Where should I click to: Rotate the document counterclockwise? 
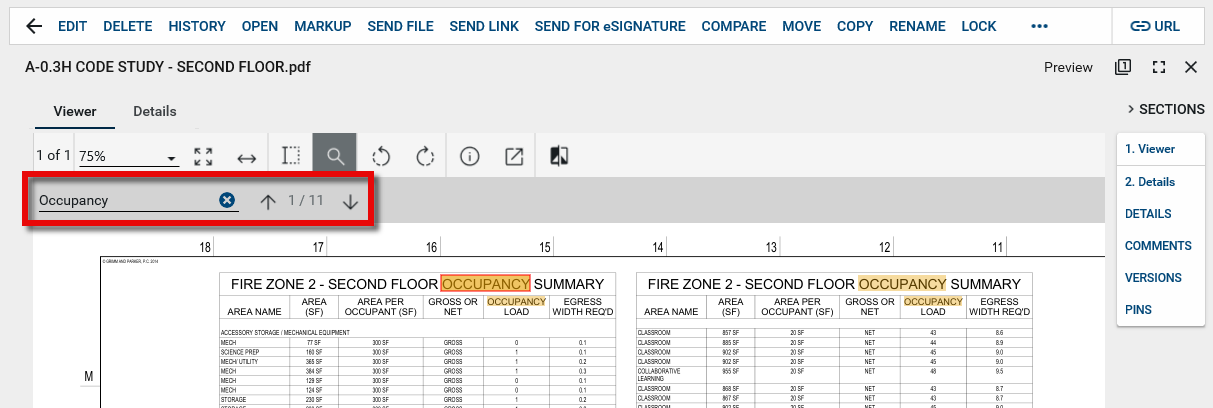point(381,156)
